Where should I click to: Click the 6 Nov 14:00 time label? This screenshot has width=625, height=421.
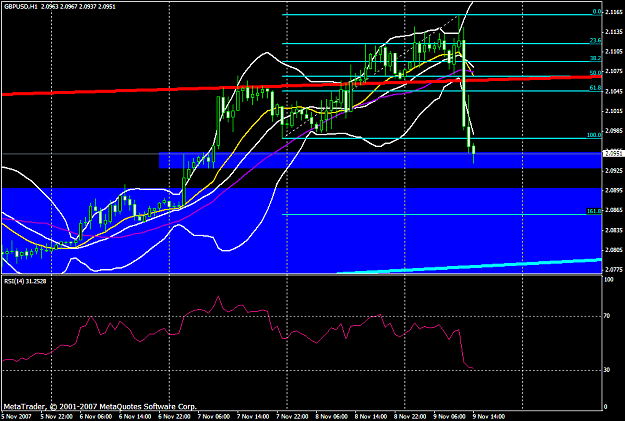(x=135, y=417)
